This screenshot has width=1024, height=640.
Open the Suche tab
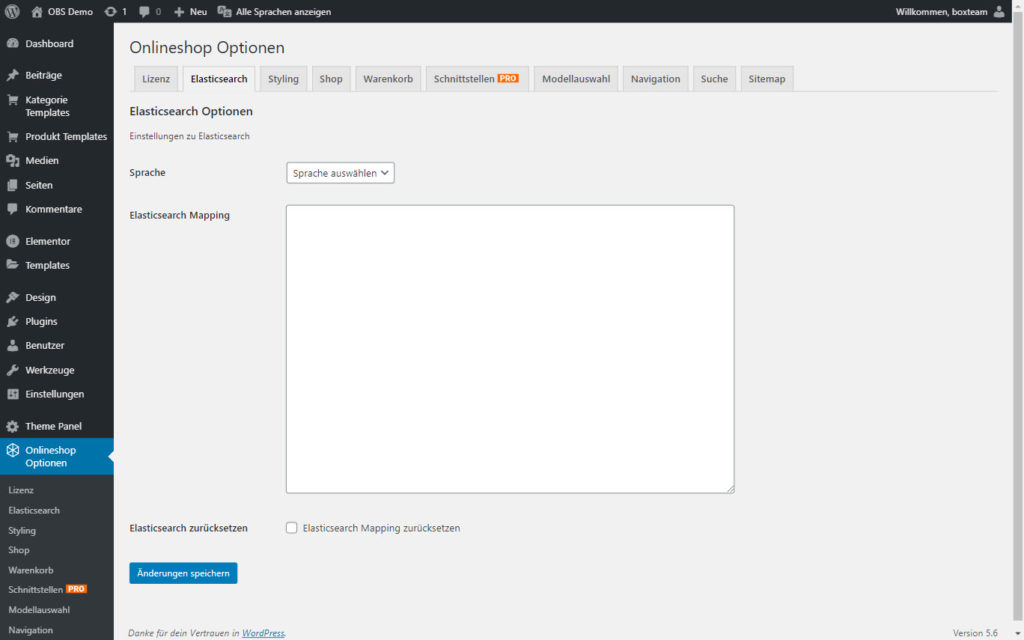tap(714, 78)
